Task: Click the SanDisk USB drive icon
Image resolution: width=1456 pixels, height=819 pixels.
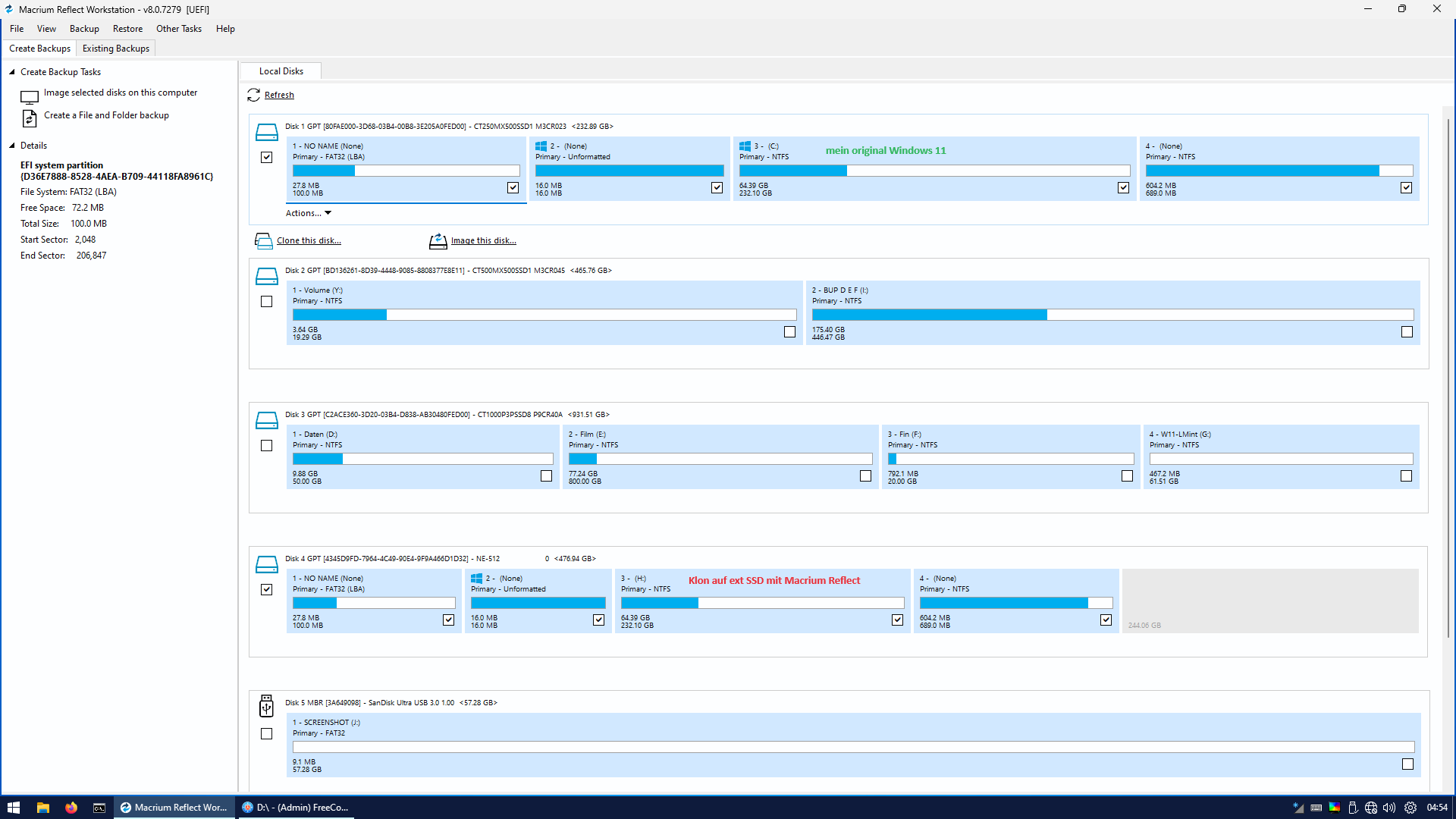Action: (266, 706)
